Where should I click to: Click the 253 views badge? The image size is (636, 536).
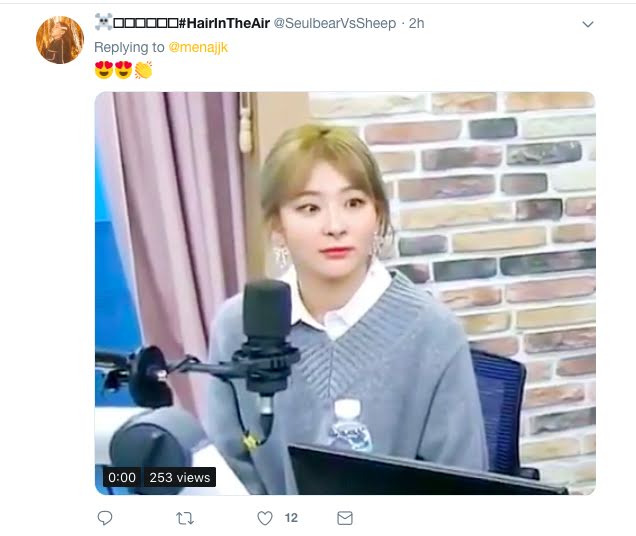tap(180, 477)
